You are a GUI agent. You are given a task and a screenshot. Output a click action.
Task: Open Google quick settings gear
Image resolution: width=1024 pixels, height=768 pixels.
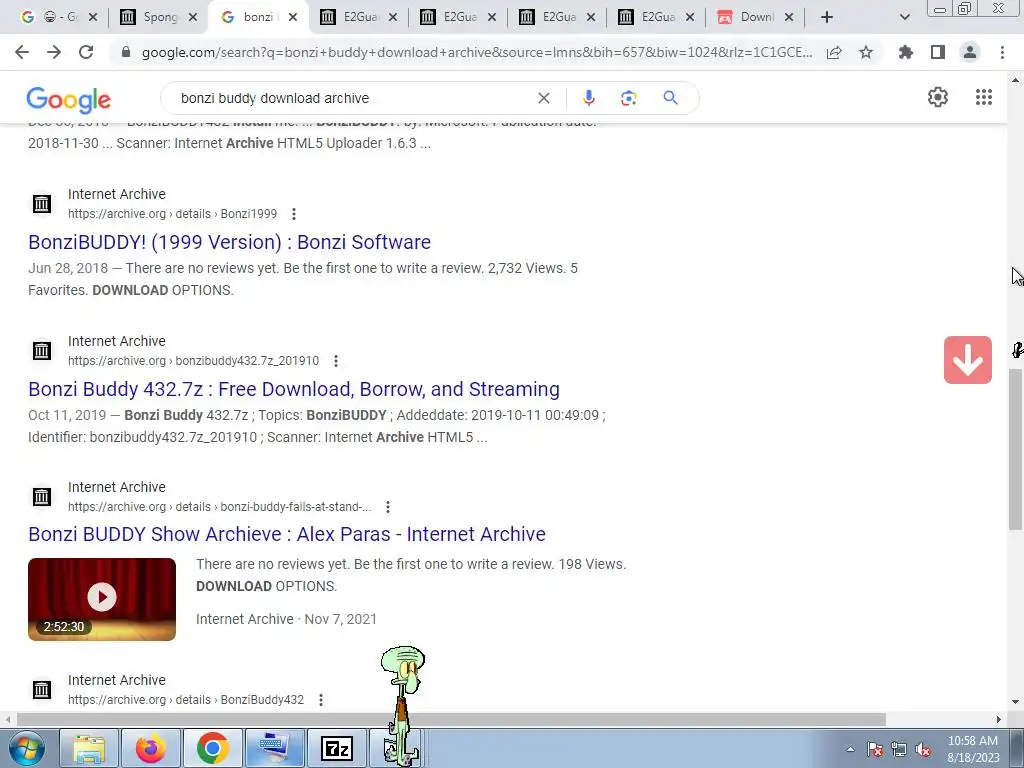[x=938, y=97]
